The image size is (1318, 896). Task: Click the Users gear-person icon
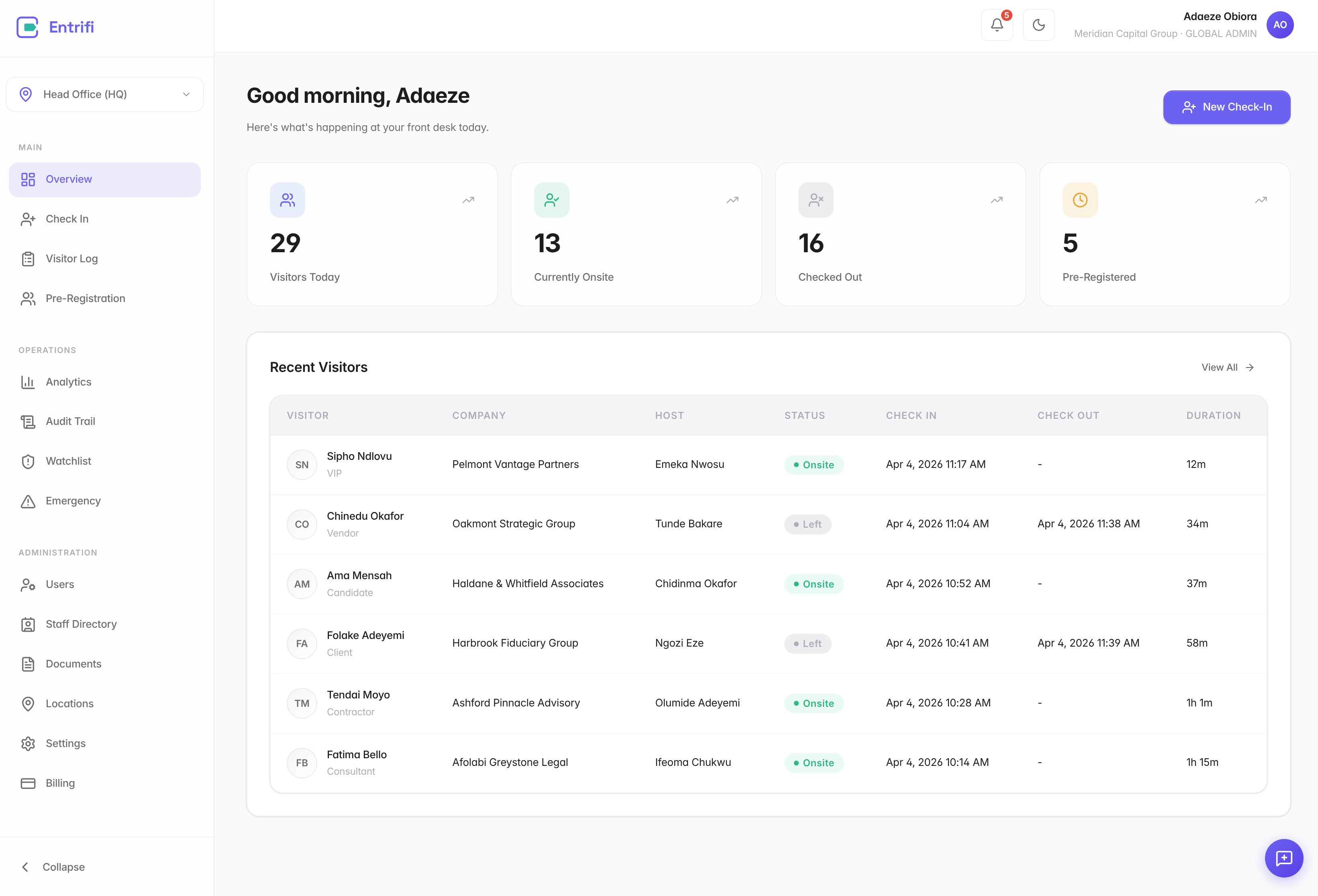[28, 585]
